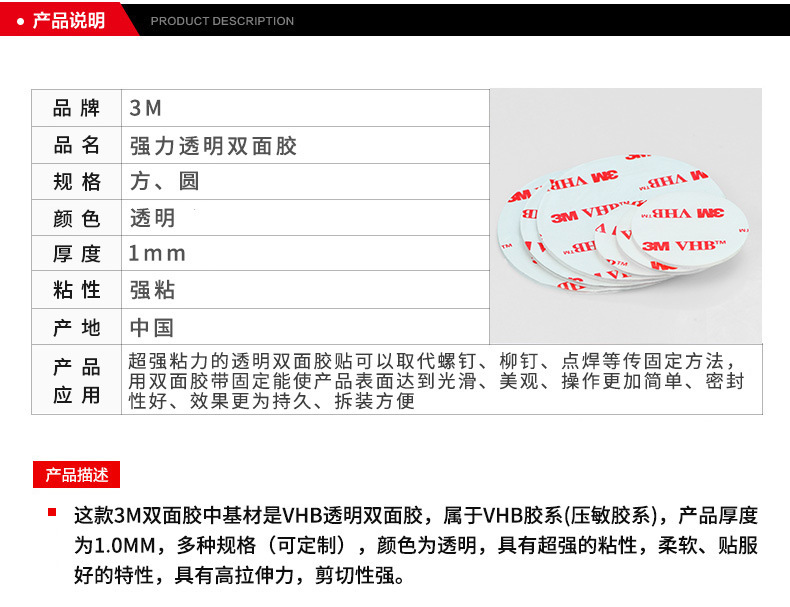Select the red 产品描述 section label

(76, 474)
